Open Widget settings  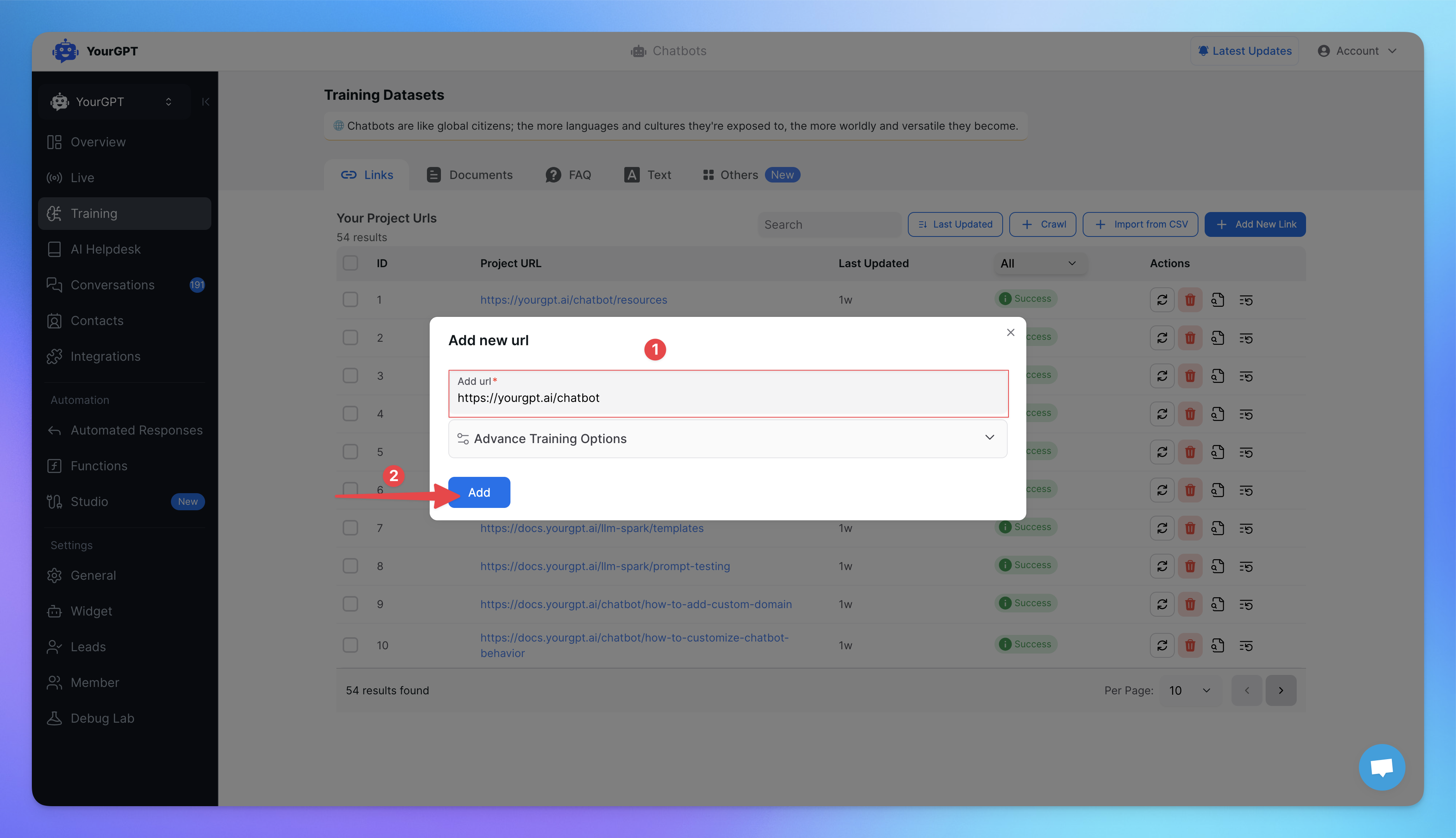(124, 611)
